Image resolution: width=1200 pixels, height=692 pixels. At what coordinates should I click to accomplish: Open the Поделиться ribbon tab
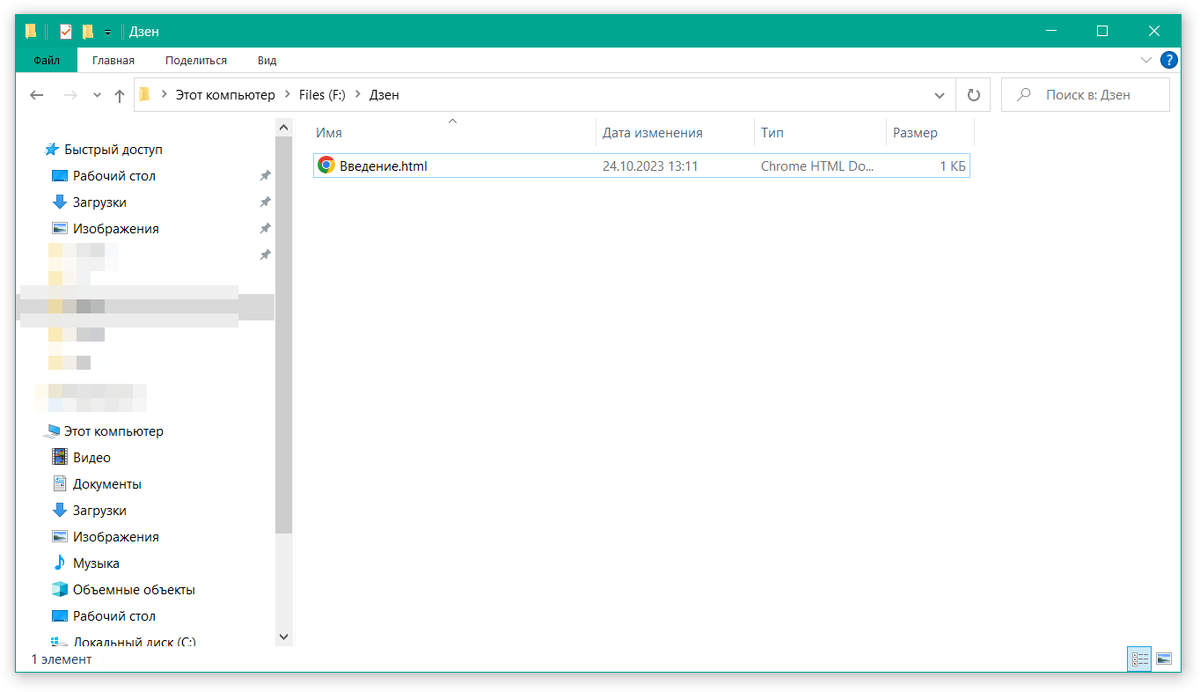[196, 60]
